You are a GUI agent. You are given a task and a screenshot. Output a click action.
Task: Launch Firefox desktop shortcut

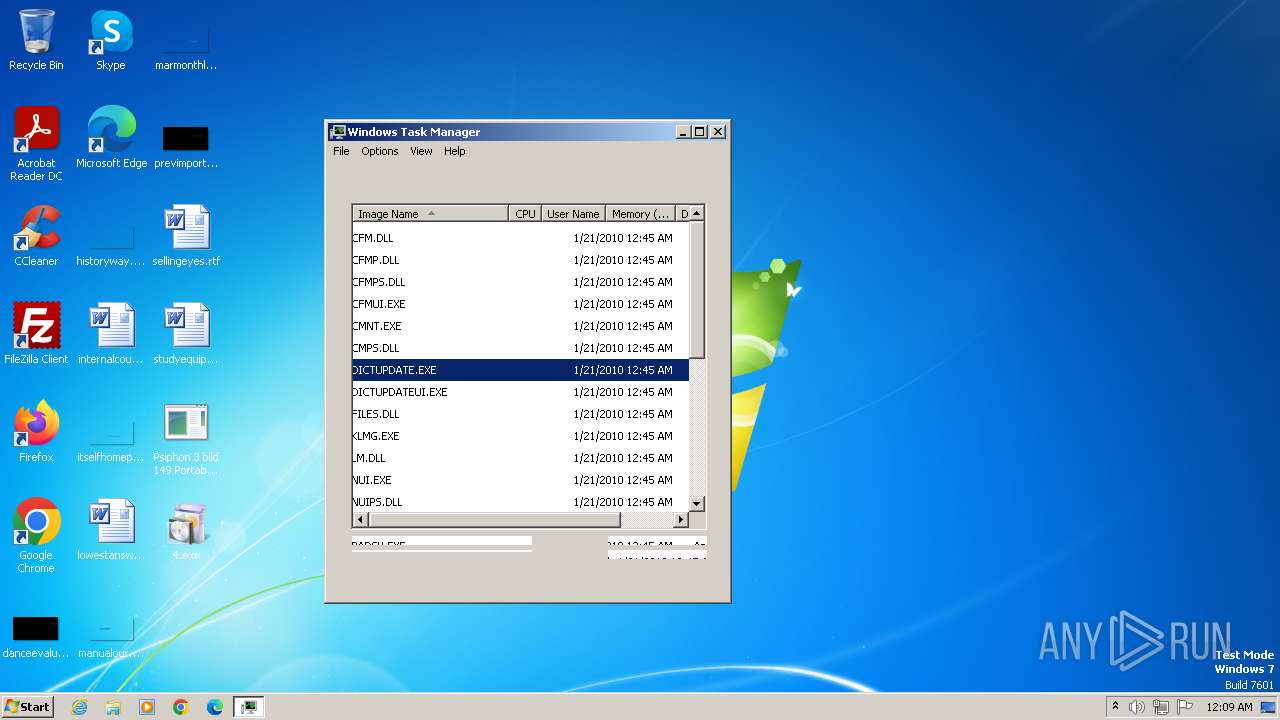tap(36, 432)
